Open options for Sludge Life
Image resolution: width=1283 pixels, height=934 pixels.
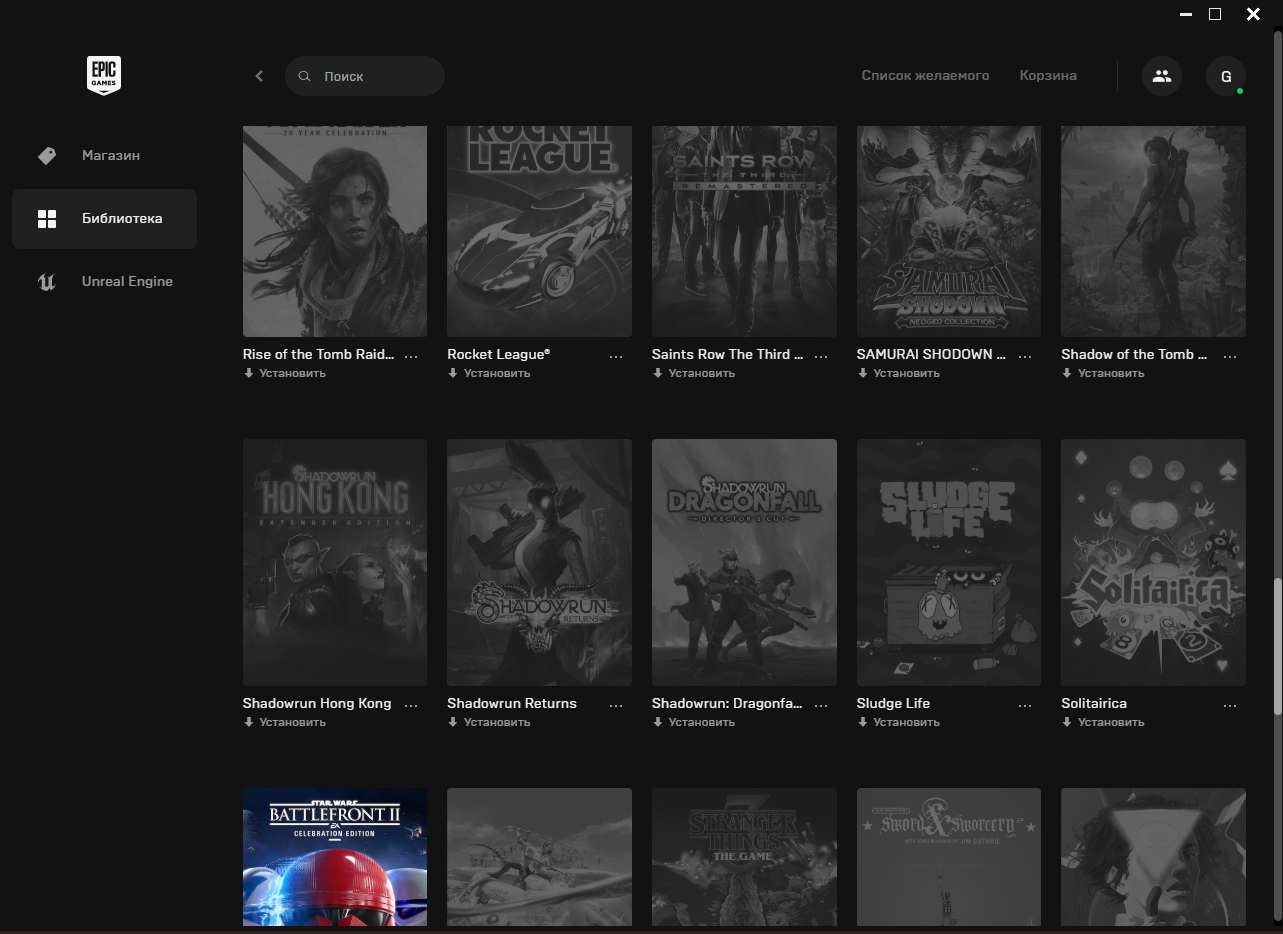(x=1025, y=704)
